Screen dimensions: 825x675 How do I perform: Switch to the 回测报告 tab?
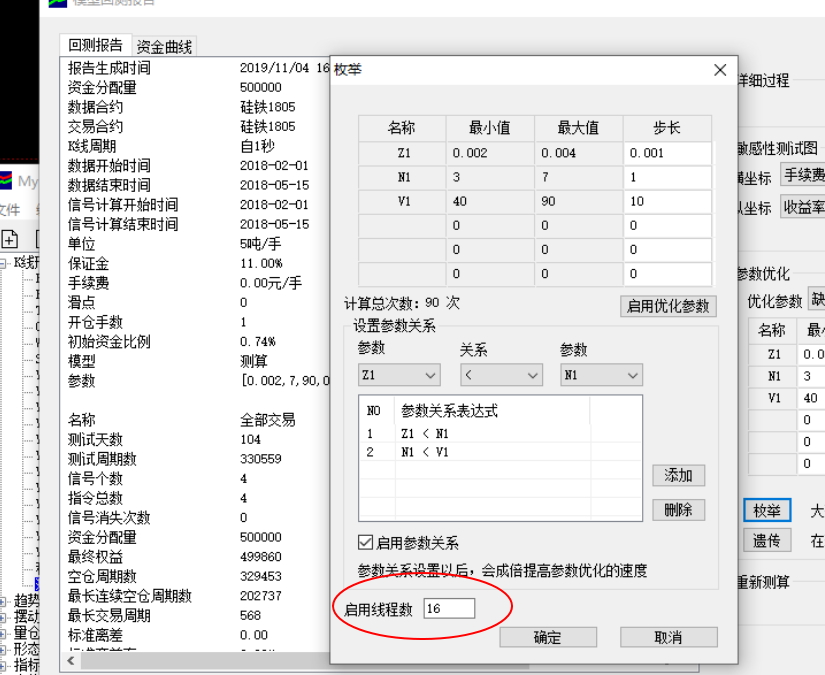click(x=95, y=45)
